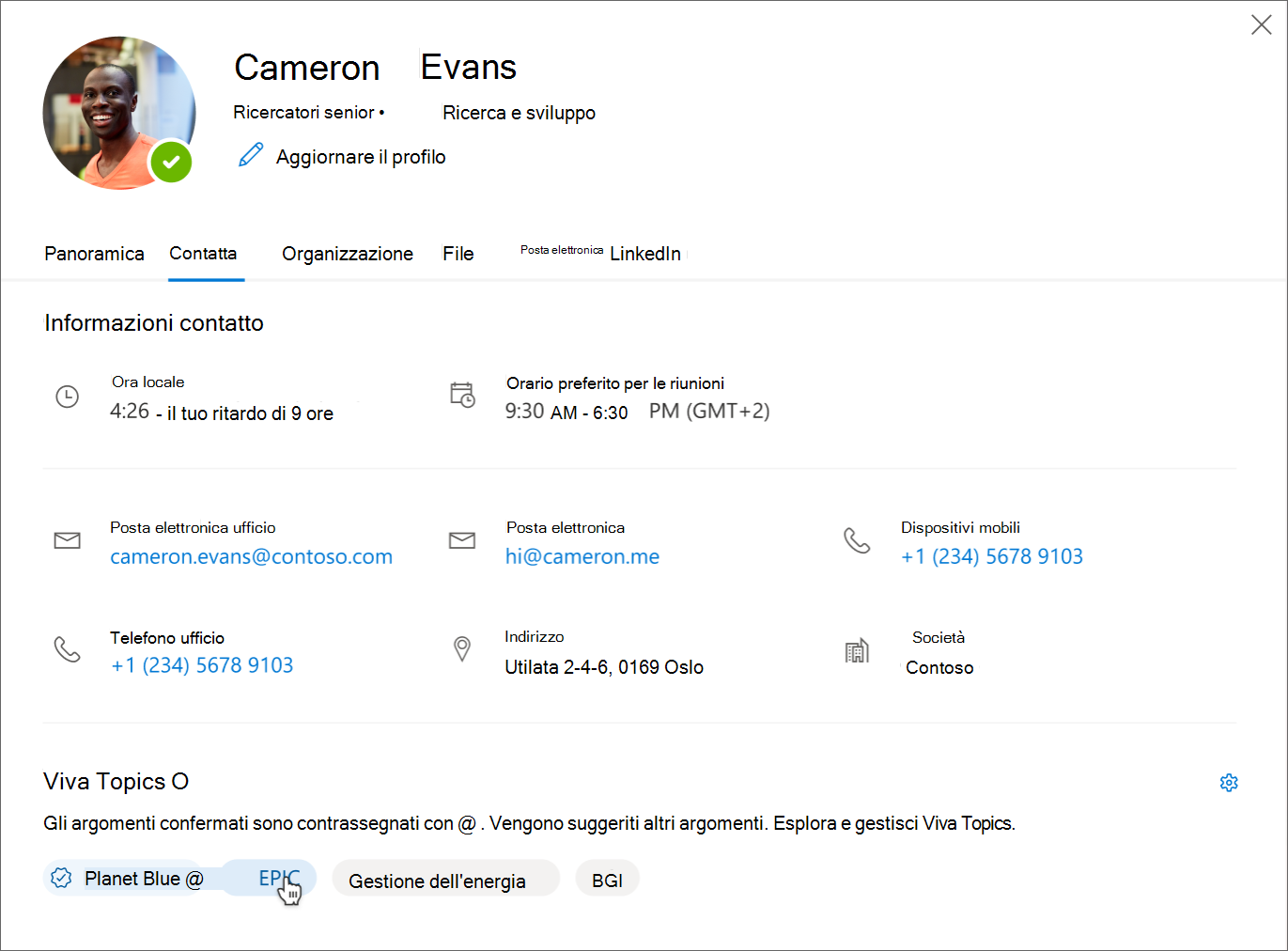Click address Utilata 2-4-6, 0169 Oslo
1288x951 pixels.
(x=604, y=667)
